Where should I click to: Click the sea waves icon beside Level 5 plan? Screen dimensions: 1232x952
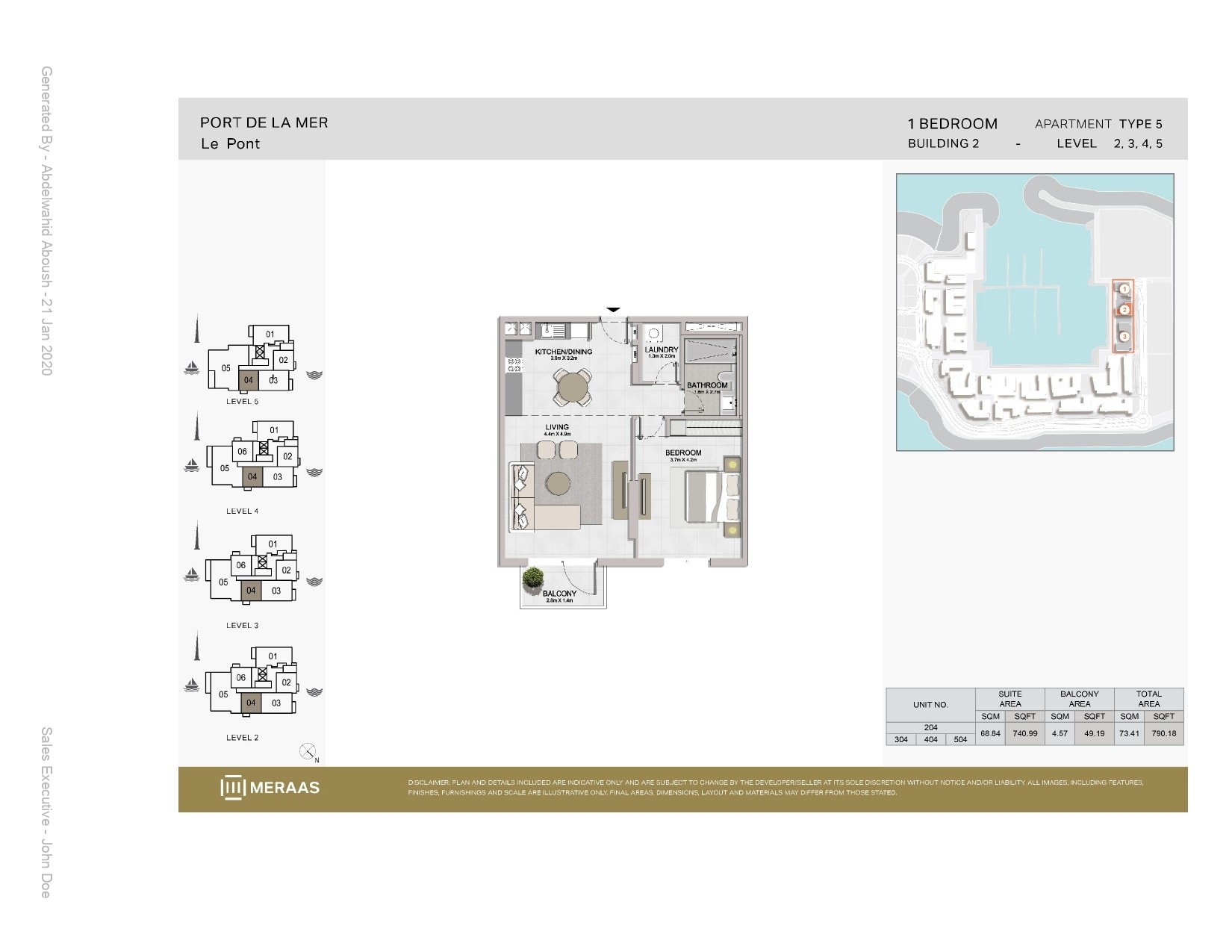pyautogui.click(x=314, y=375)
